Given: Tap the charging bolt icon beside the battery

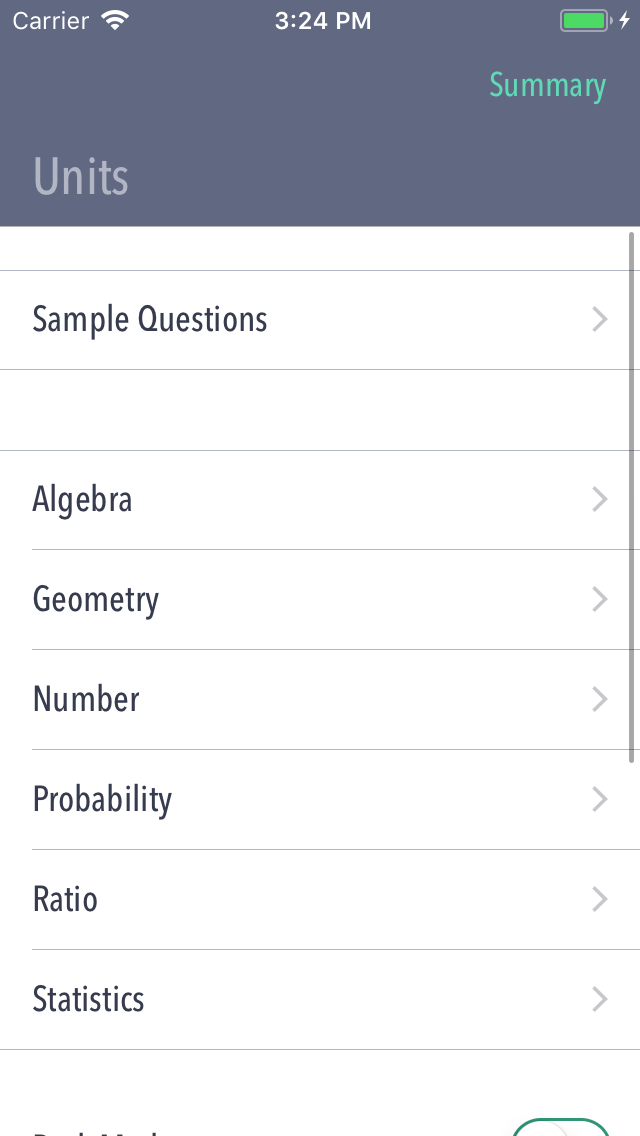Looking at the screenshot, I should pyautogui.click(x=624, y=18).
